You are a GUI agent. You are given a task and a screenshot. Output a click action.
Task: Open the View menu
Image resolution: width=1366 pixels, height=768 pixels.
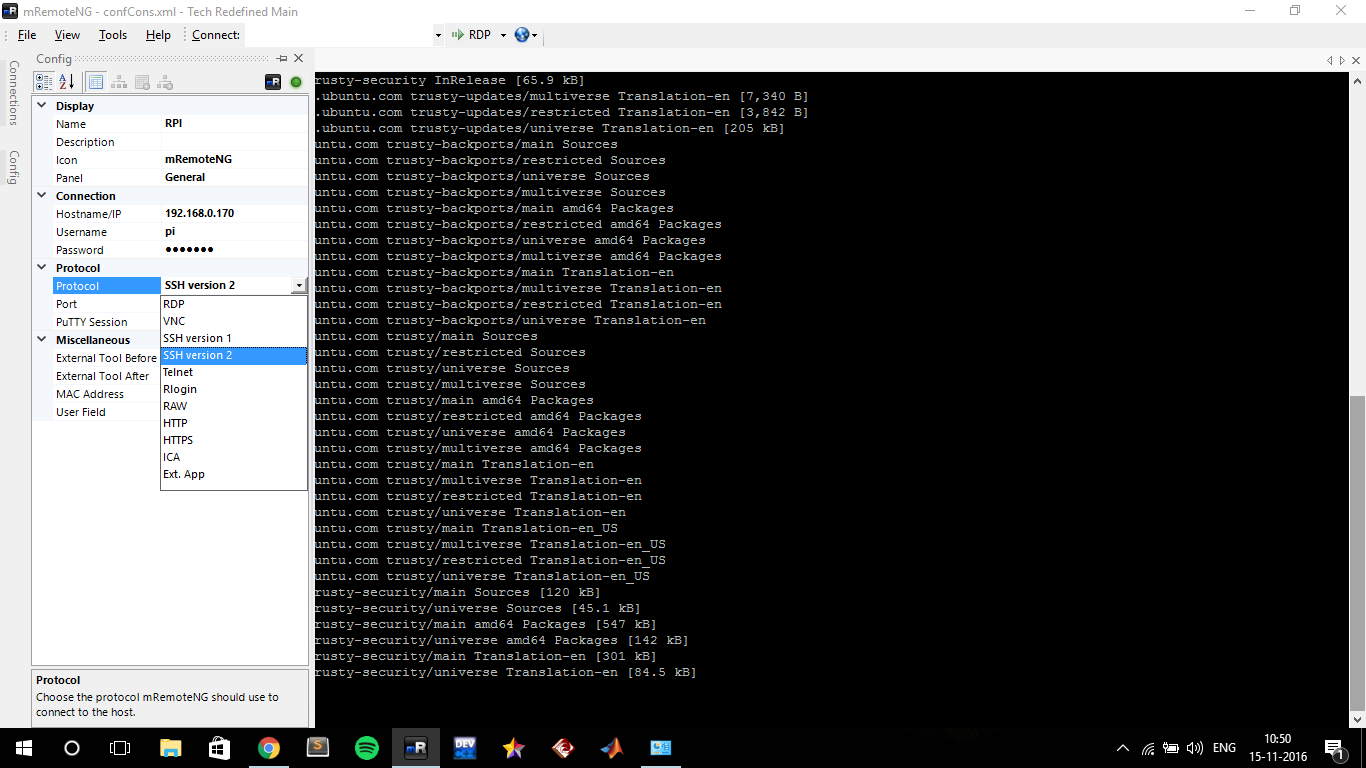[67, 35]
